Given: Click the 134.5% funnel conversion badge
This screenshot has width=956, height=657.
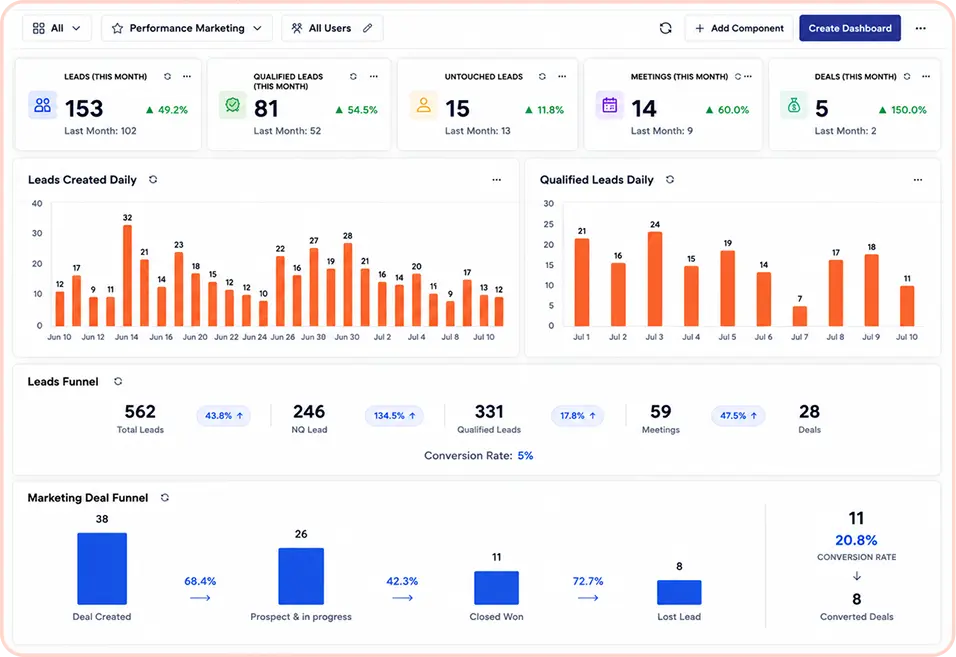Looking at the screenshot, I should 394,416.
